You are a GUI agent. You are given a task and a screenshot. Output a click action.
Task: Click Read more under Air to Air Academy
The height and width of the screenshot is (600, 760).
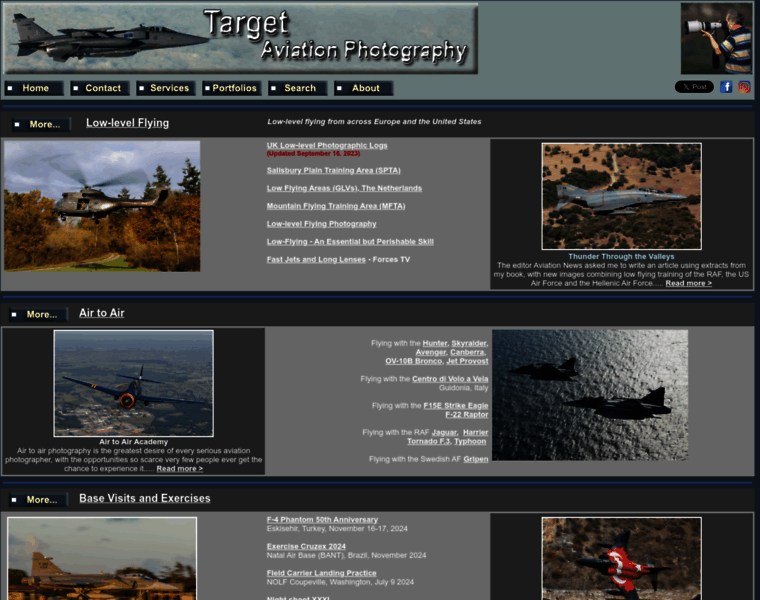tap(179, 469)
